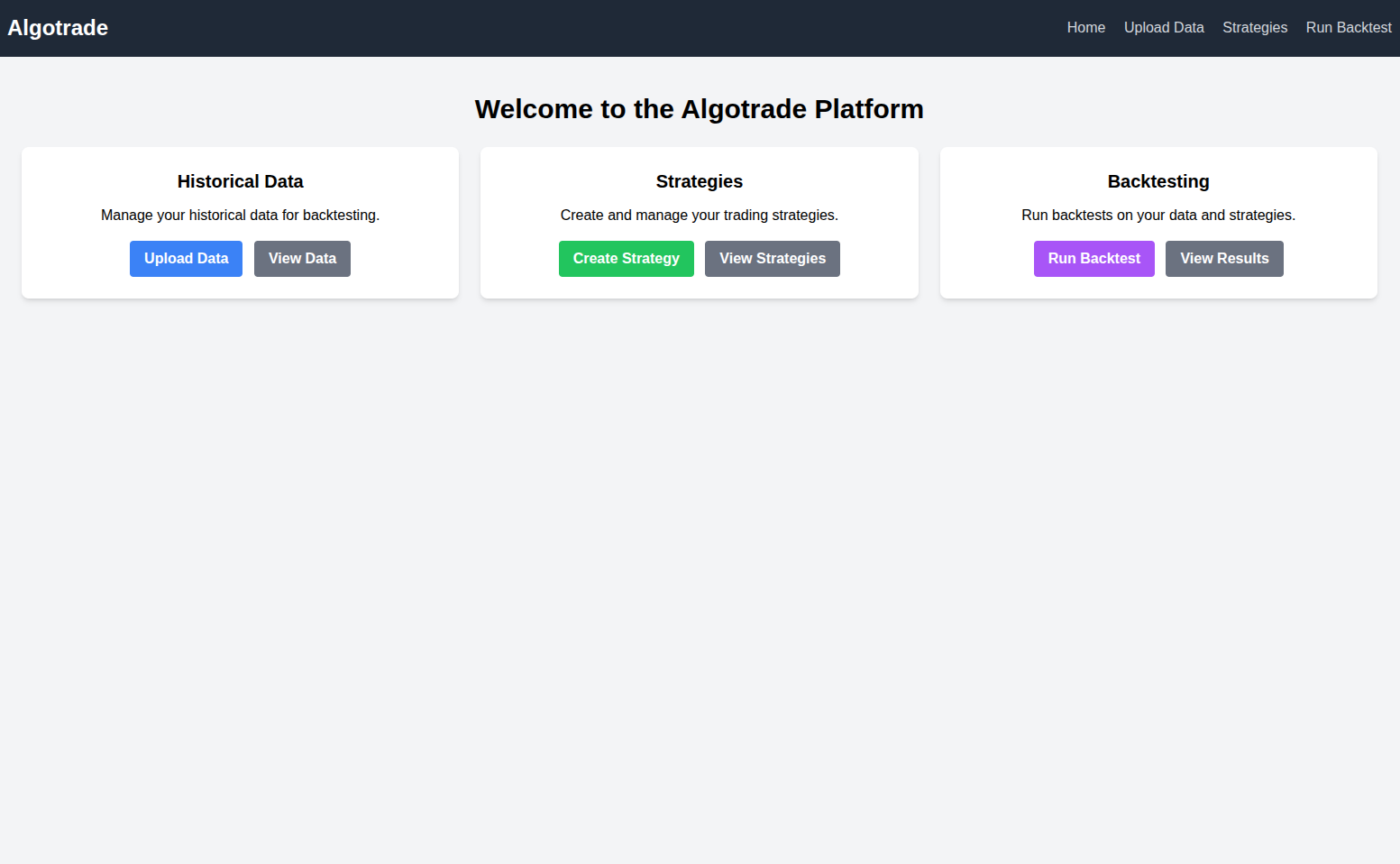Select Strategies in the top navigation
This screenshot has width=1400, height=864.
tap(1255, 27)
